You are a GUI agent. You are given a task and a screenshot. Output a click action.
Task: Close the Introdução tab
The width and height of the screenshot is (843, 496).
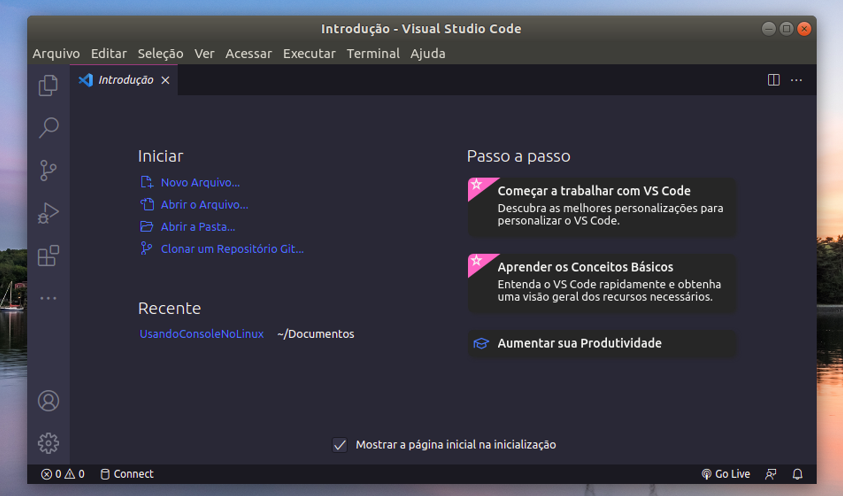[166, 80]
